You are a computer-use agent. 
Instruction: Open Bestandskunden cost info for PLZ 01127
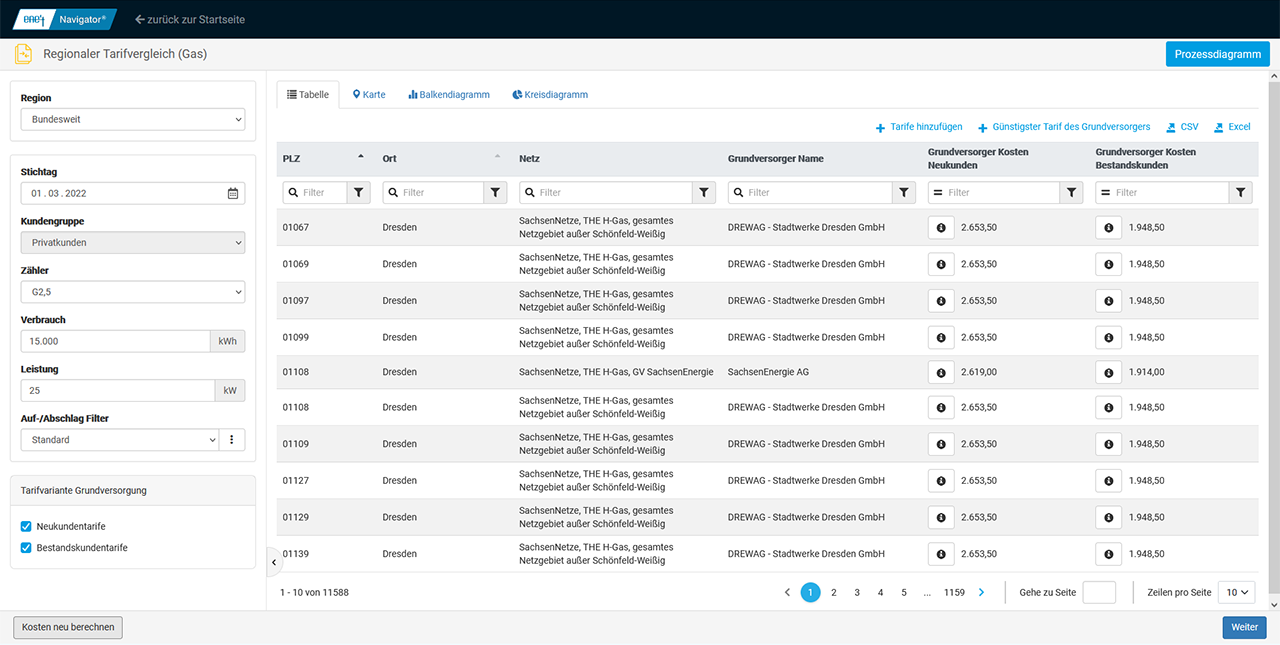(1109, 481)
